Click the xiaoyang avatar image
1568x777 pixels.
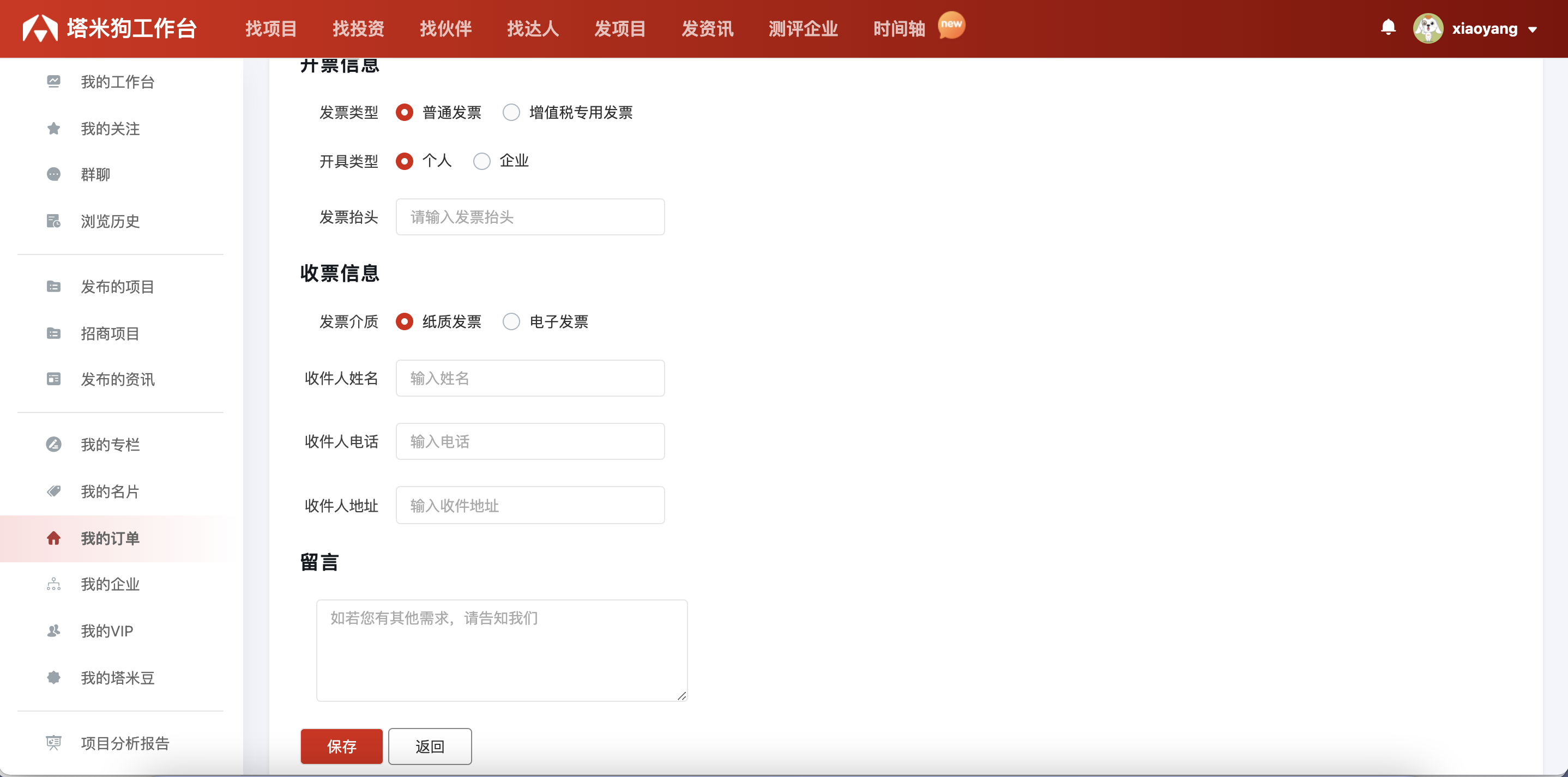tap(1428, 28)
